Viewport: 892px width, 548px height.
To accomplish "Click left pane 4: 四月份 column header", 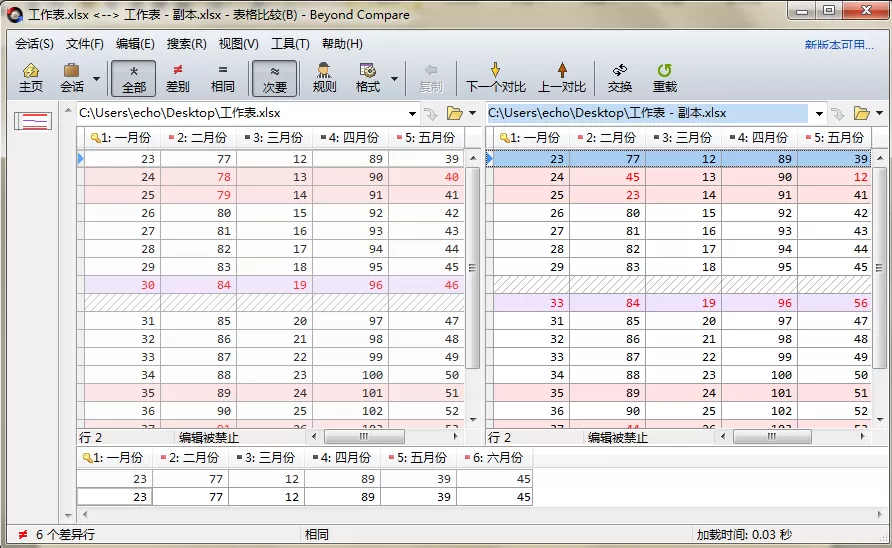I will point(351,137).
